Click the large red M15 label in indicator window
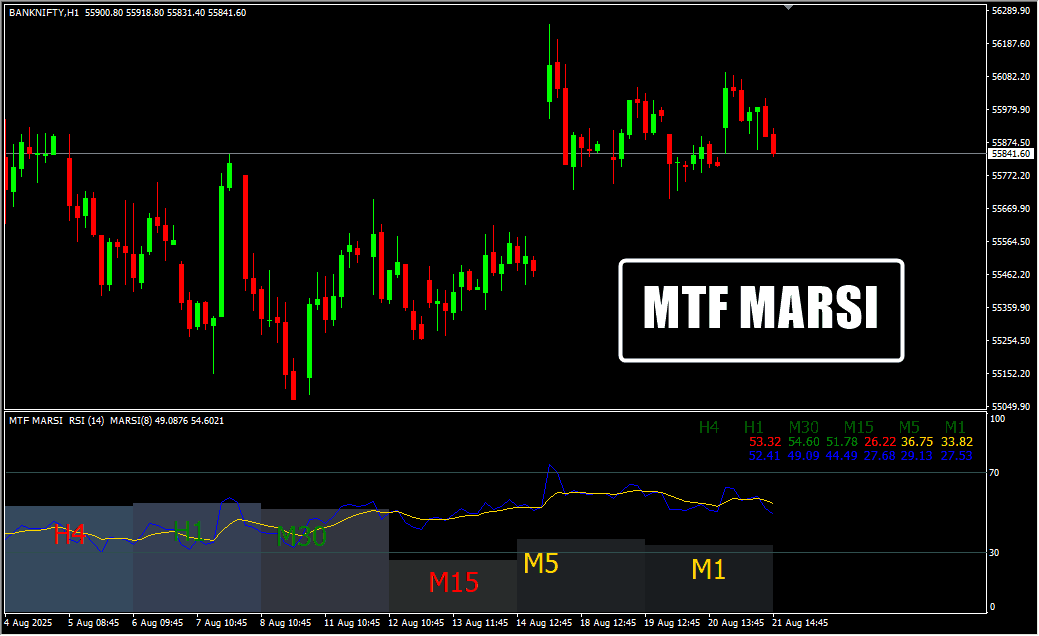Viewport: 1039px width, 636px height. (x=453, y=581)
